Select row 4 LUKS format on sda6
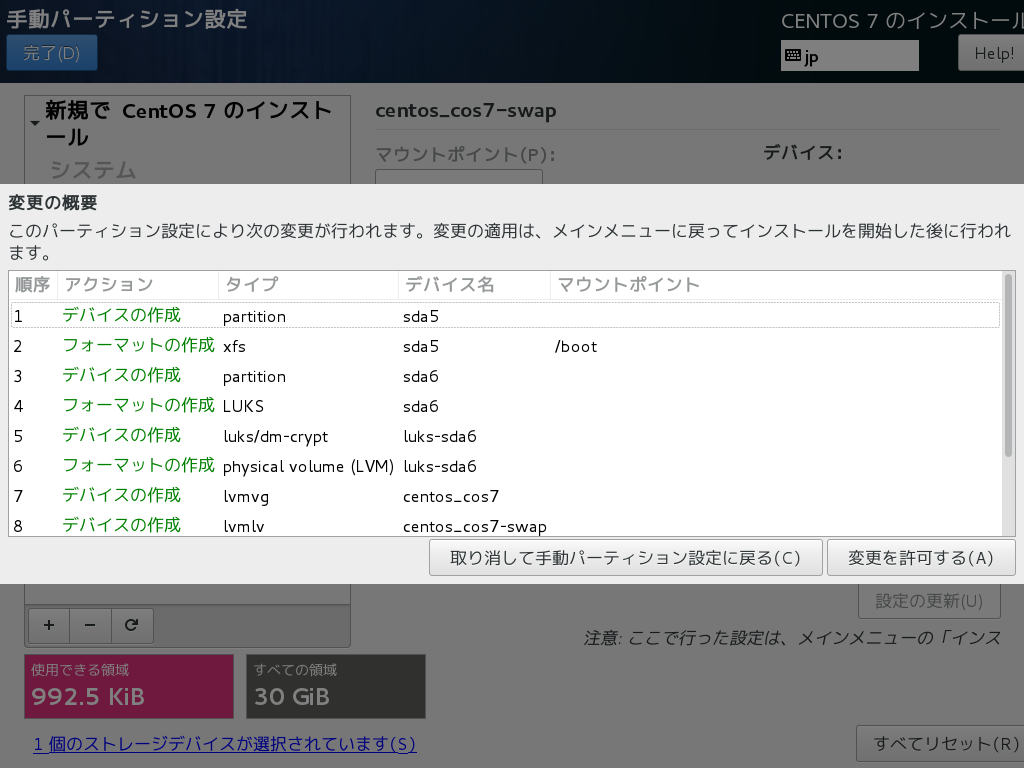 coord(505,406)
